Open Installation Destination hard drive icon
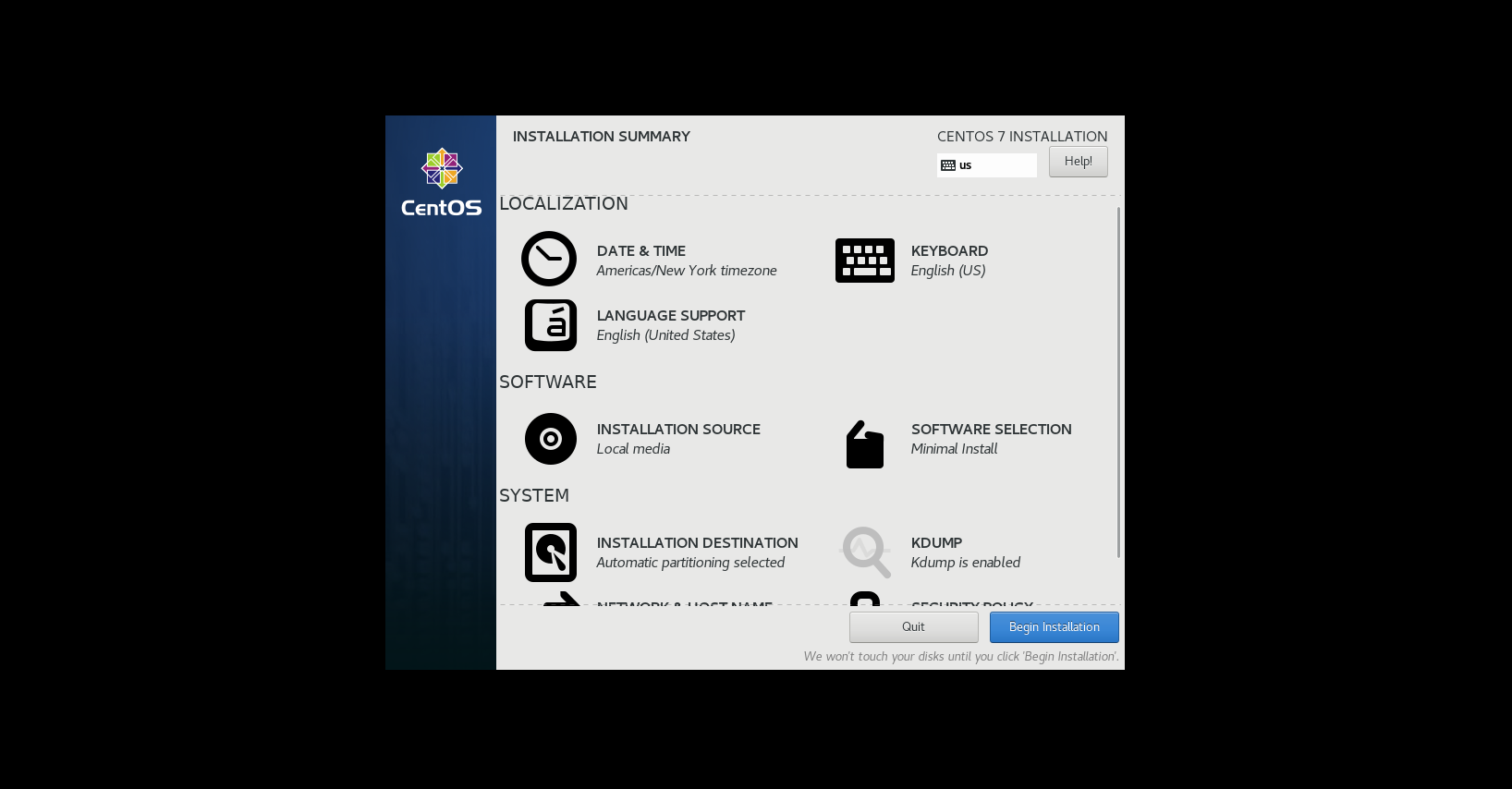 [551, 552]
